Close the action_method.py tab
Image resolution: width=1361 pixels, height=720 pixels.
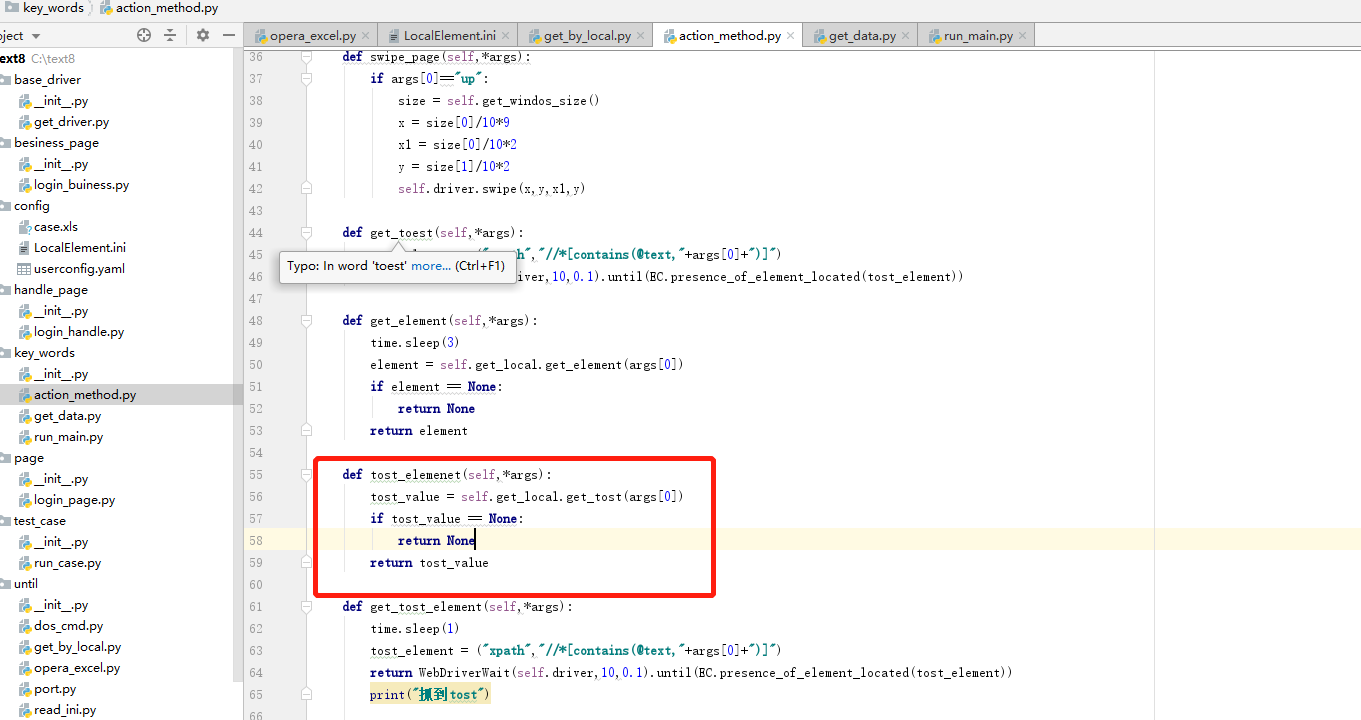[x=791, y=36]
